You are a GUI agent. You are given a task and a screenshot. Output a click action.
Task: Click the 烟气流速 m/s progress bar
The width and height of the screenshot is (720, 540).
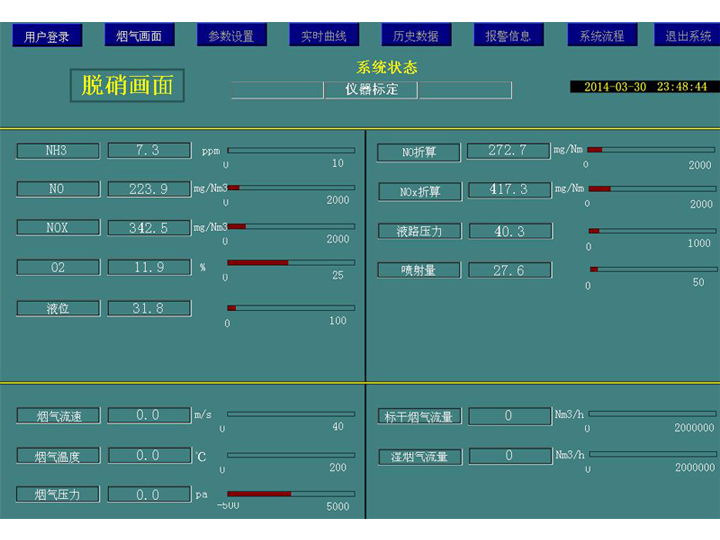(291, 414)
